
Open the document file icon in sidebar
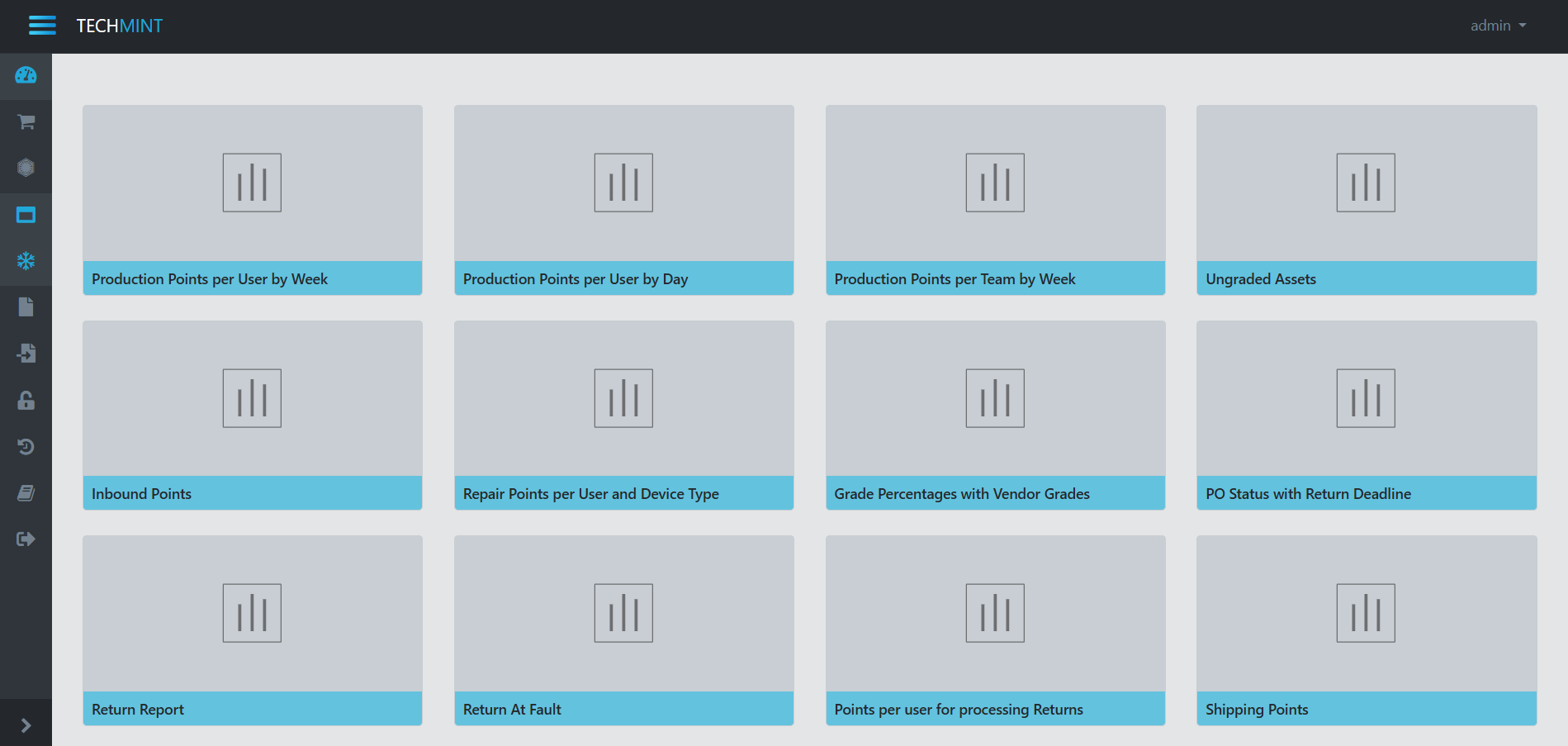[x=26, y=307]
